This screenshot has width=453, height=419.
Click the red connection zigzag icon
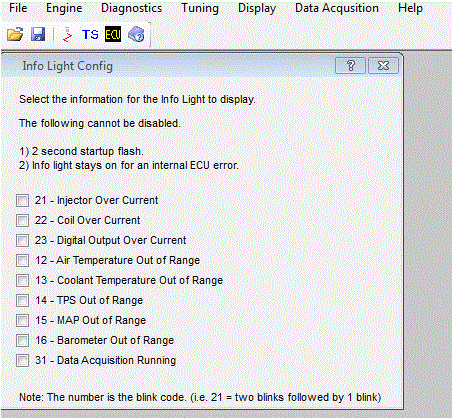(67, 34)
